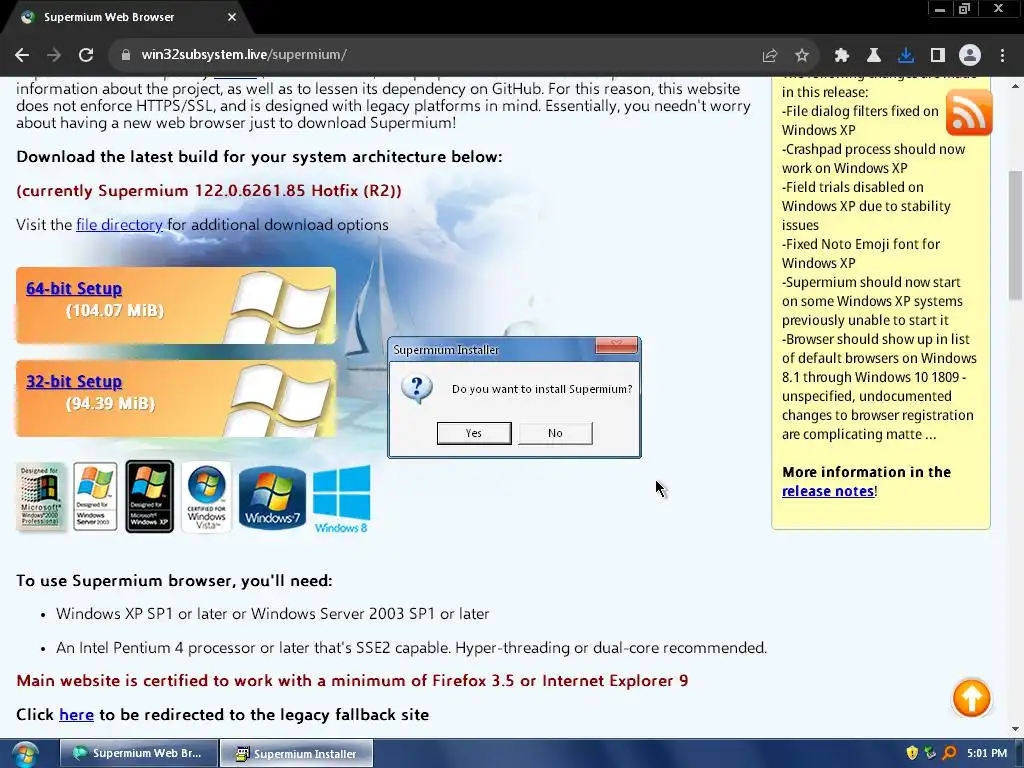
Task: Click '(104.07 MiB)' size text
Action: 115,311
